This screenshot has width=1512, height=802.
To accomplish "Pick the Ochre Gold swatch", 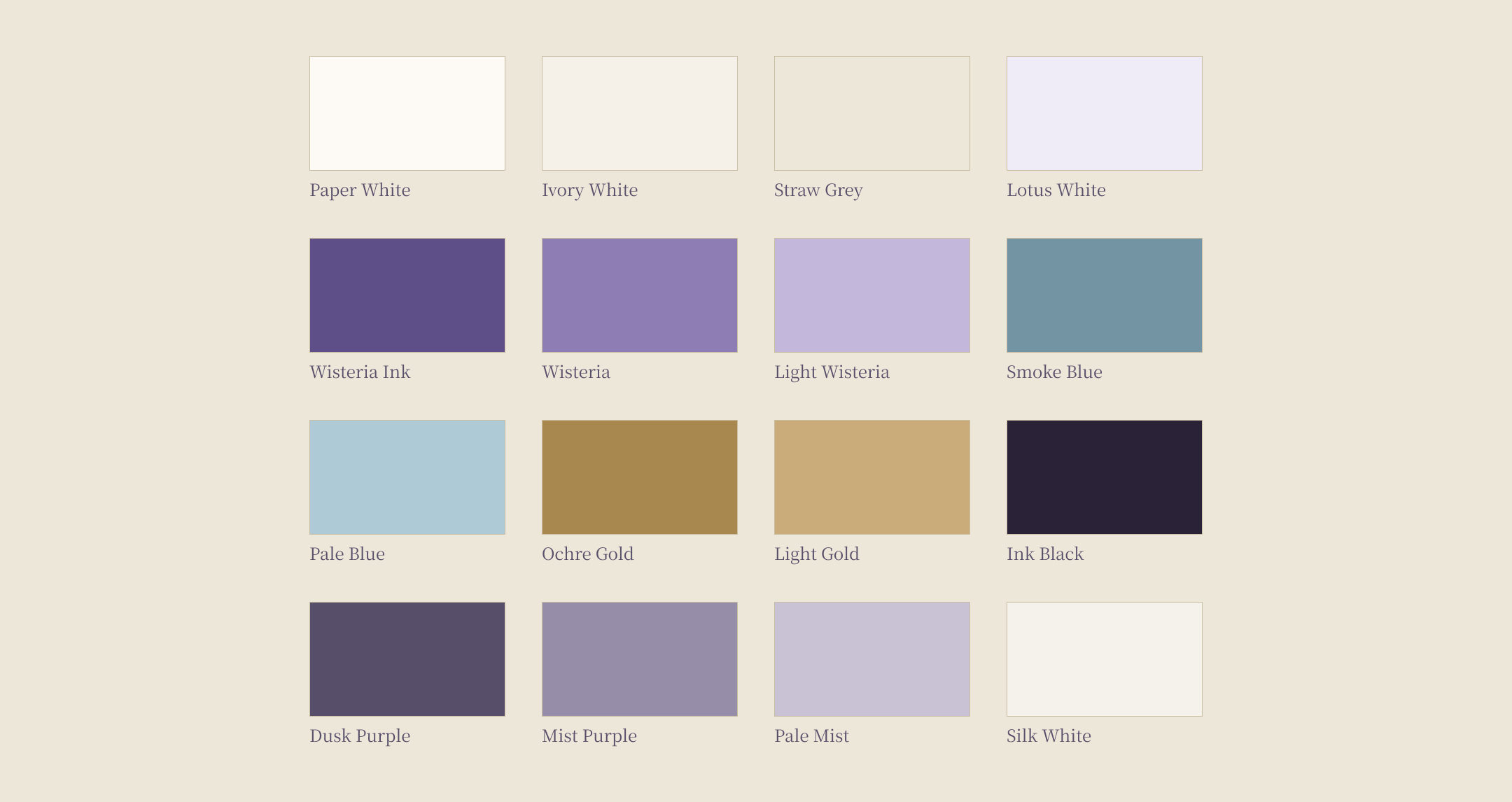I will pyautogui.click(x=640, y=477).
